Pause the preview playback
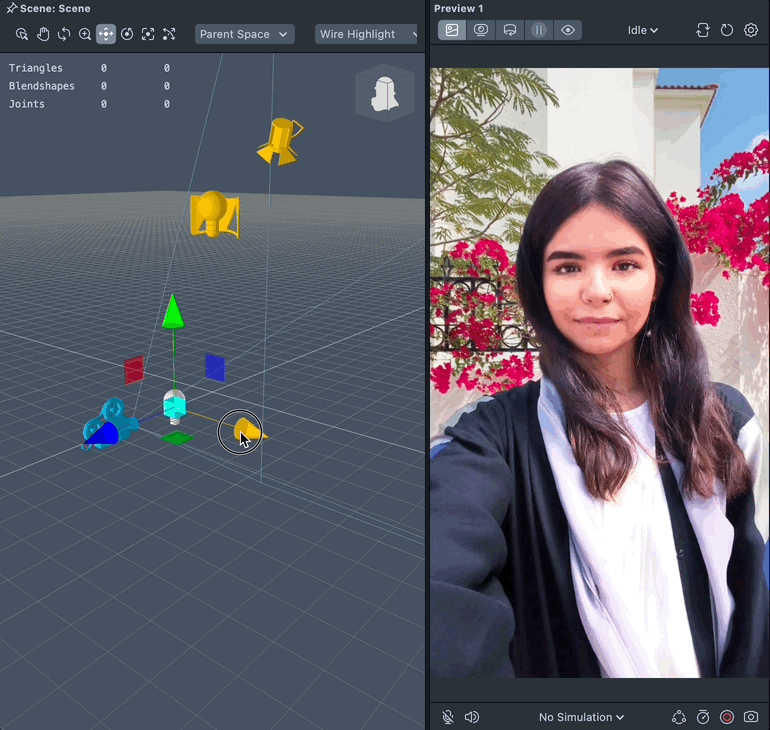 coord(539,30)
